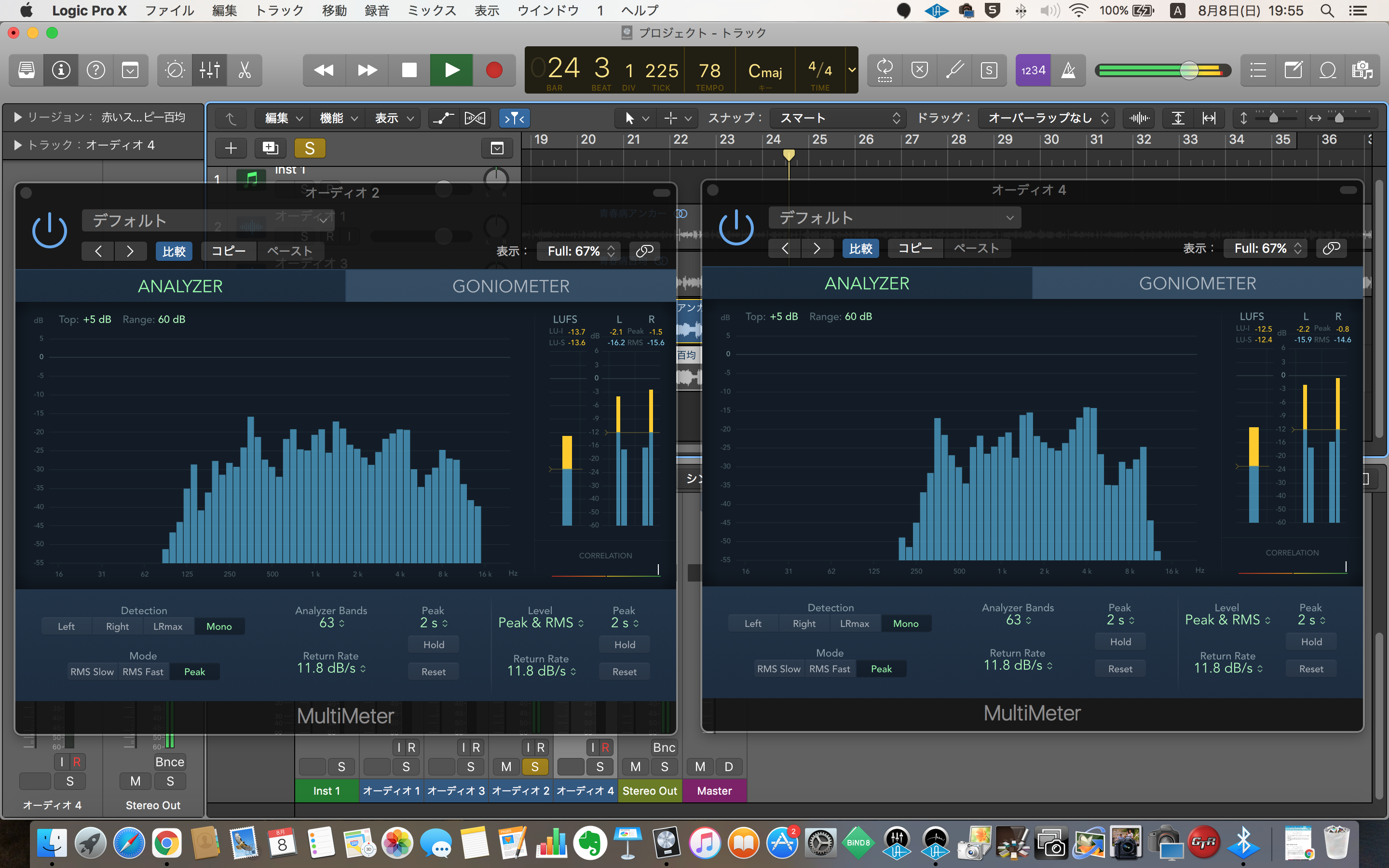Viewport: 1389px width, 868px height.
Task: Toggle solo on オーディオ 2 channel strip
Action: [534, 766]
